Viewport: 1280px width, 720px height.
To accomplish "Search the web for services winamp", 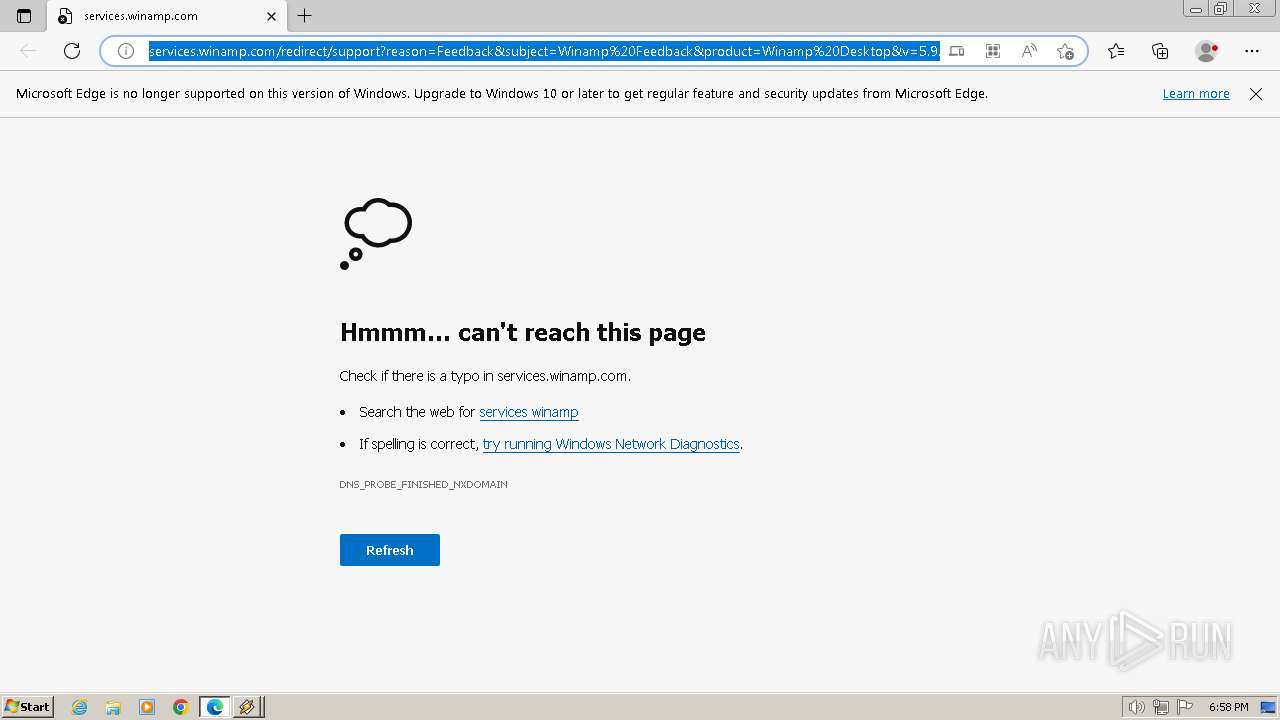I will pos(529,412).
